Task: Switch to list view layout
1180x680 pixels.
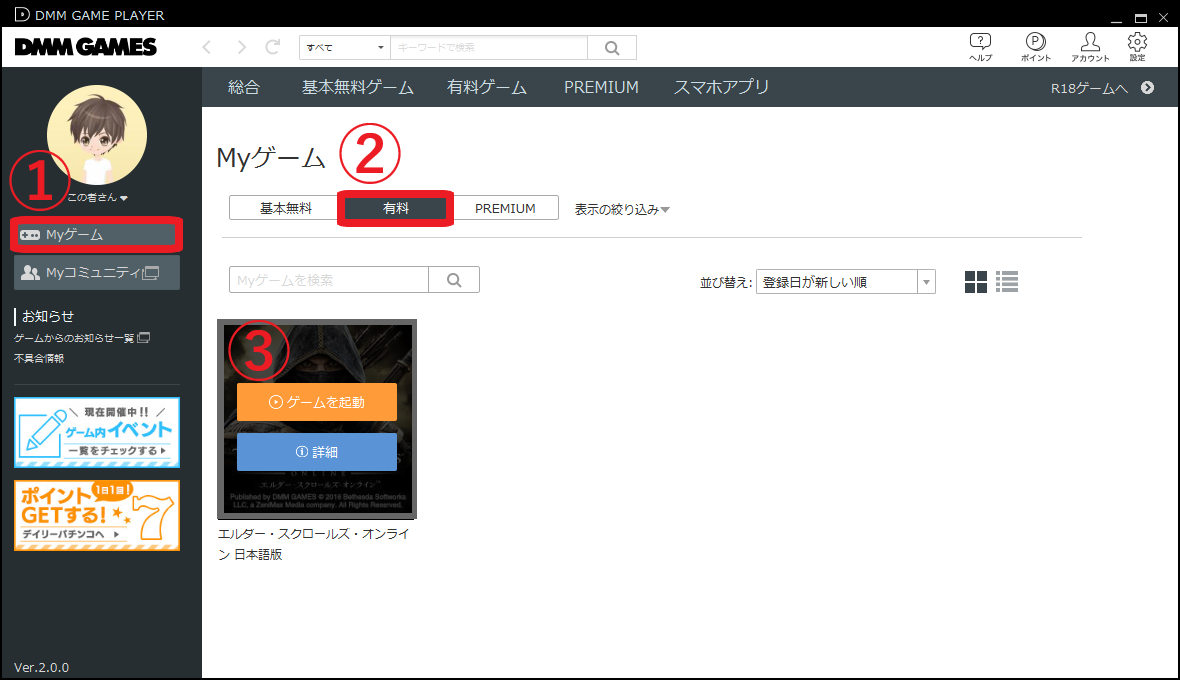Action: pos(1007,282)
